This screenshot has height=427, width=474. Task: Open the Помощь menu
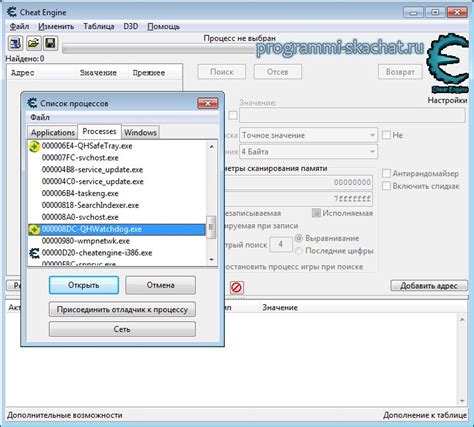163,26
